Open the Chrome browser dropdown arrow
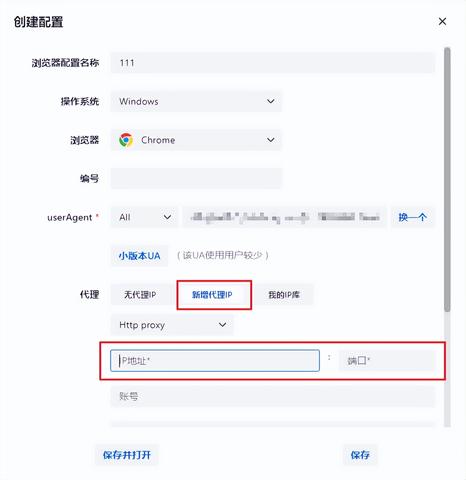 coord(271,140)
